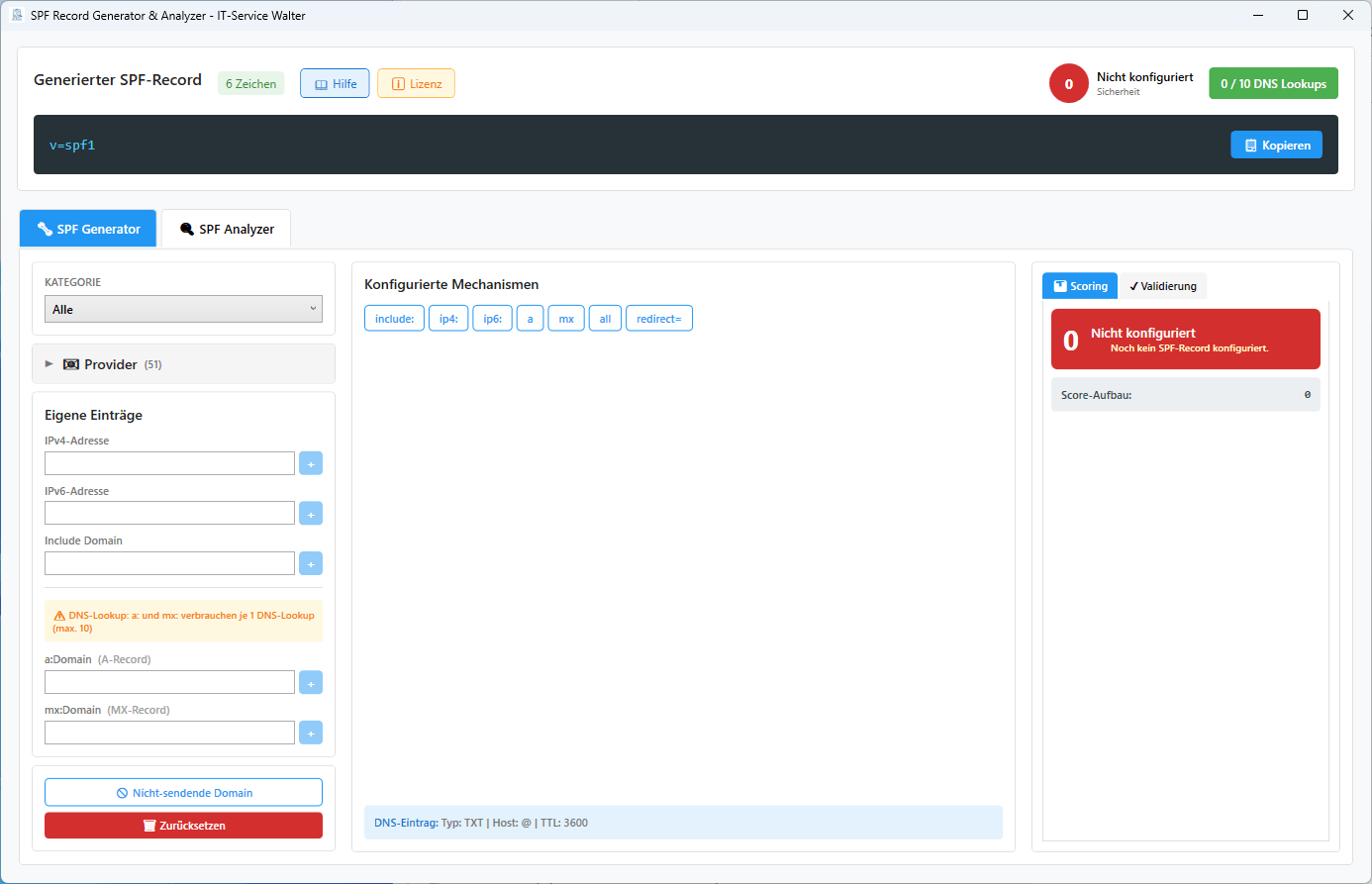Click the app icon in title bar
Image resolution: width=1372 pixels, height=884 pixels.
point(17,15)
